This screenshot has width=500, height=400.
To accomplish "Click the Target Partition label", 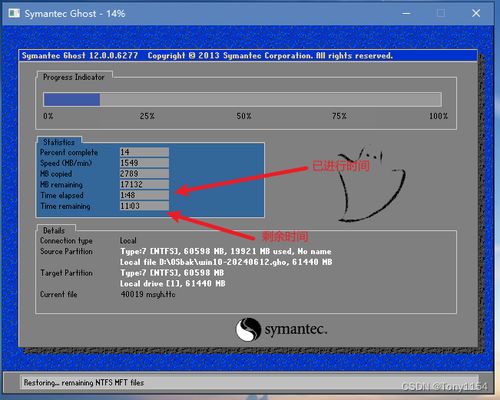I will click(66, 273).
